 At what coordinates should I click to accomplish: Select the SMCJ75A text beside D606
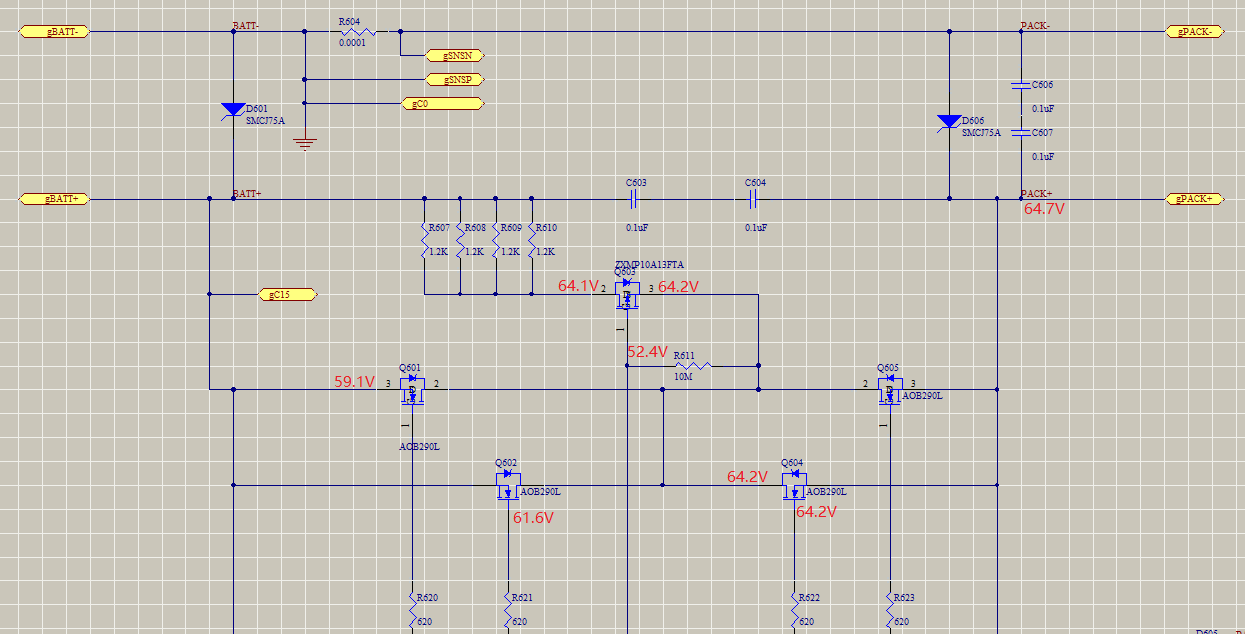(981, 132)
